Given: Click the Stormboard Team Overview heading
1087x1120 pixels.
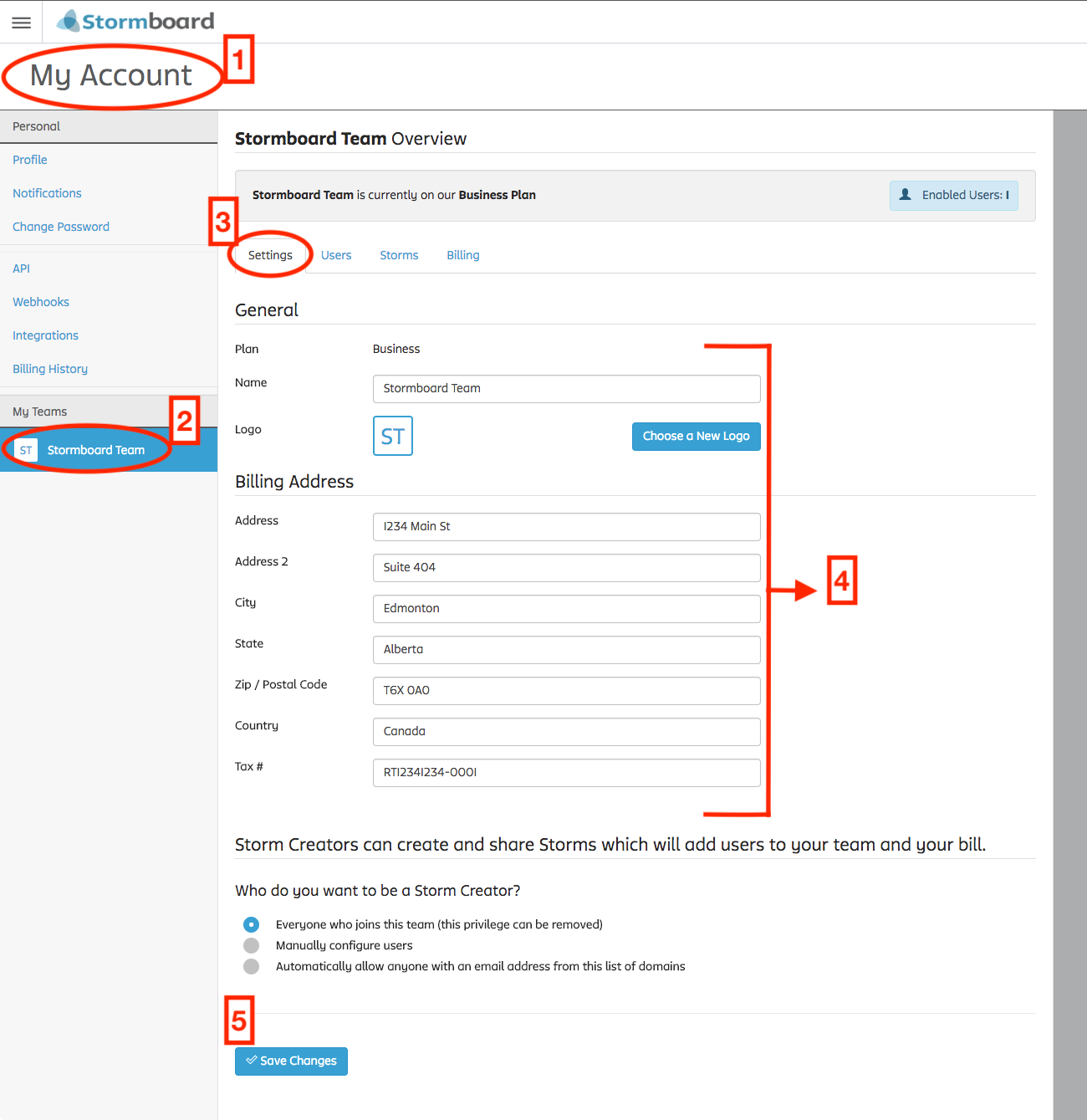Looking at the screenshot, I should tap(350, 139).
